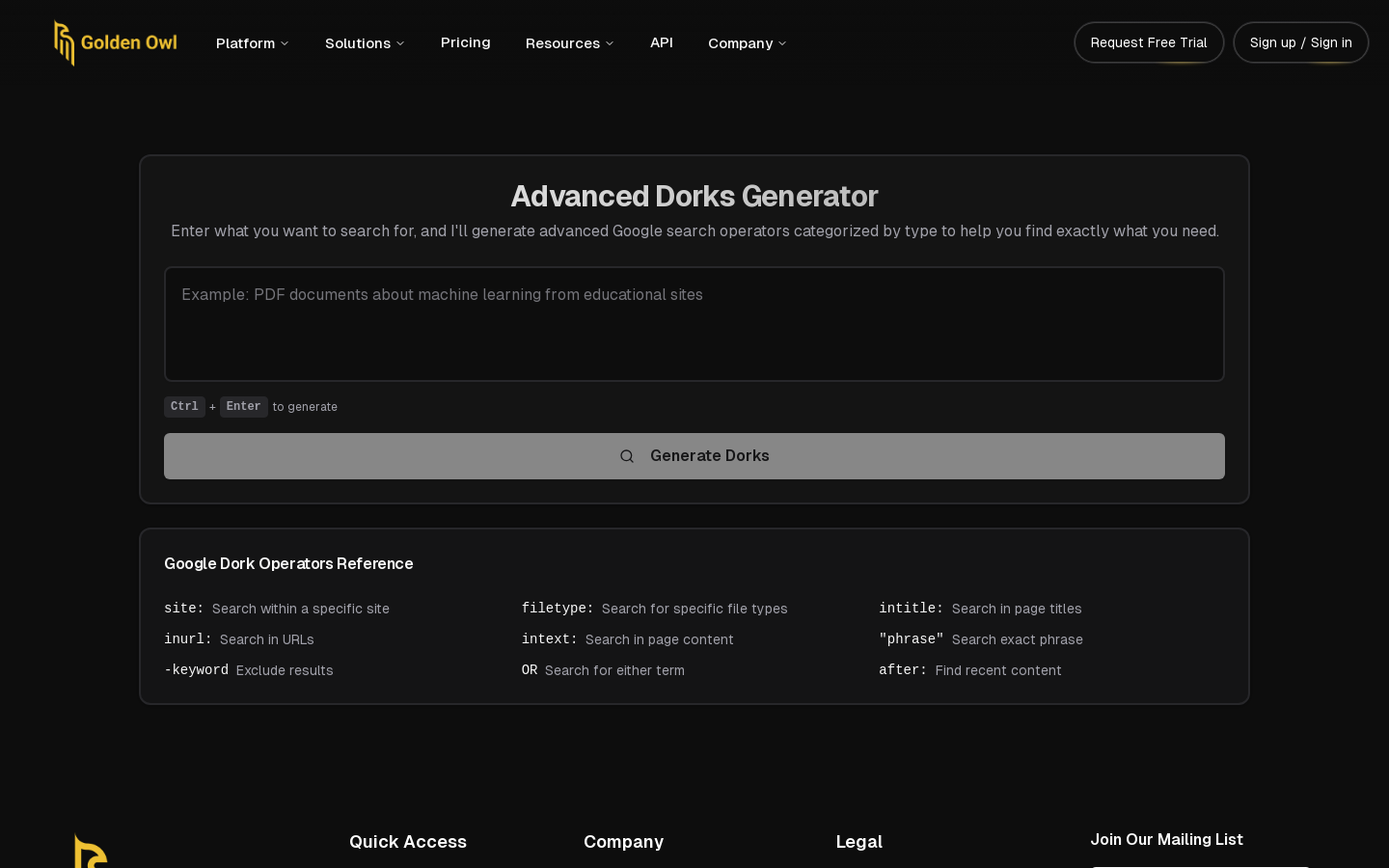The image size is (1389, 868).
Task: Click Google Dork Operators Reference heading
Action: 288,563
